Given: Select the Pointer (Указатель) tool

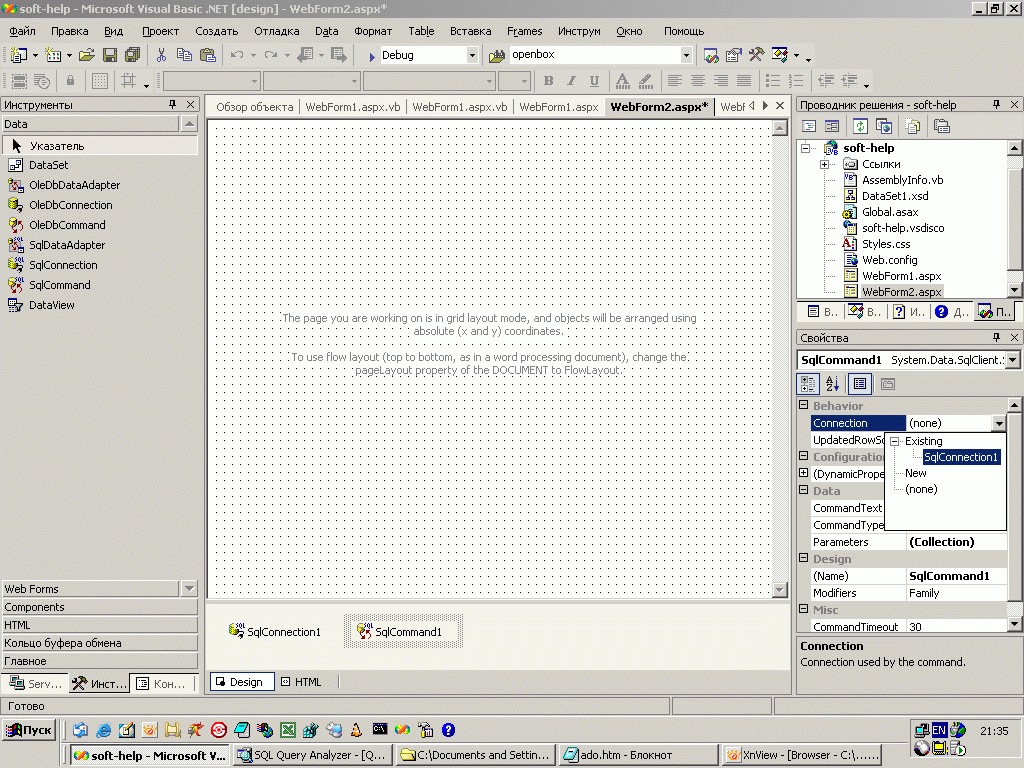Looking at the screenshot, I should coord(100,146).
